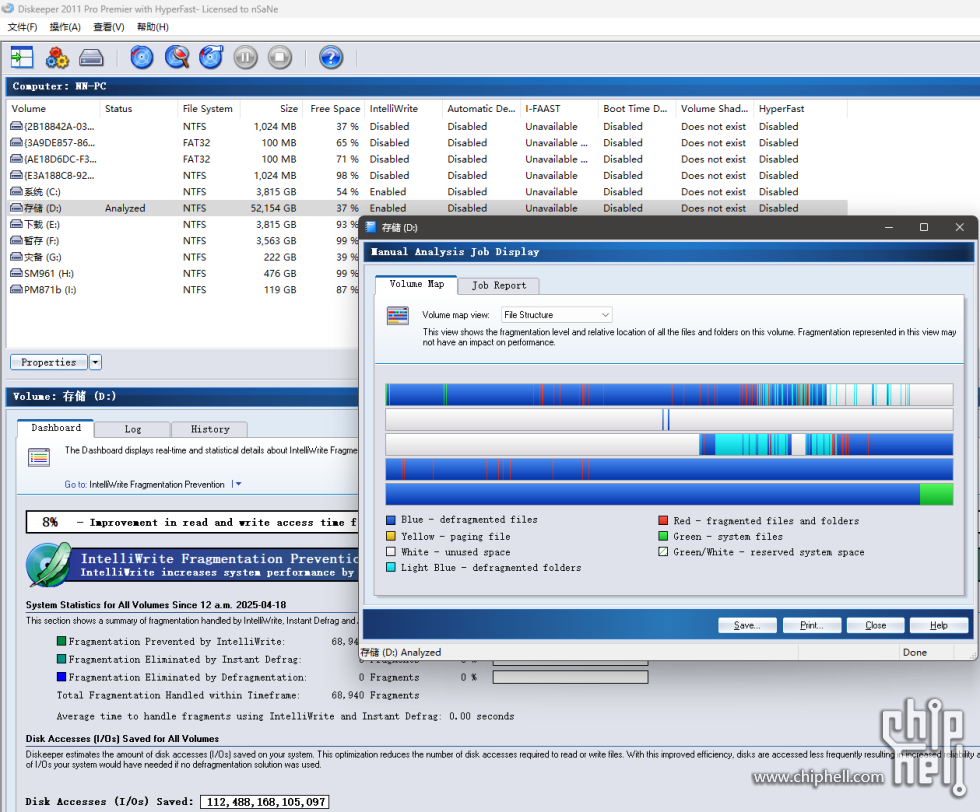Viewport: 980px width, 812px height.
Task: Click the Disk Accesses Saved value field
Action: (x=265, y=802)
